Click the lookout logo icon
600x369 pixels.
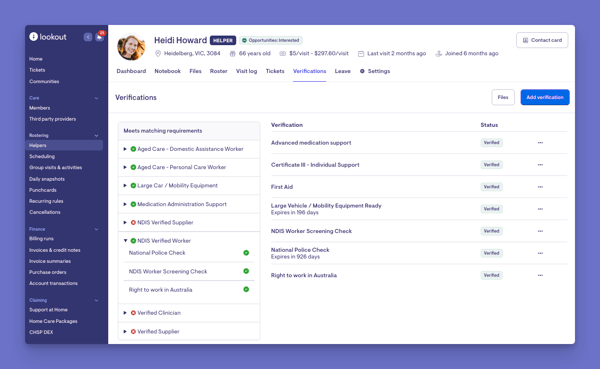pyautogui.click(x=34, y=36)
